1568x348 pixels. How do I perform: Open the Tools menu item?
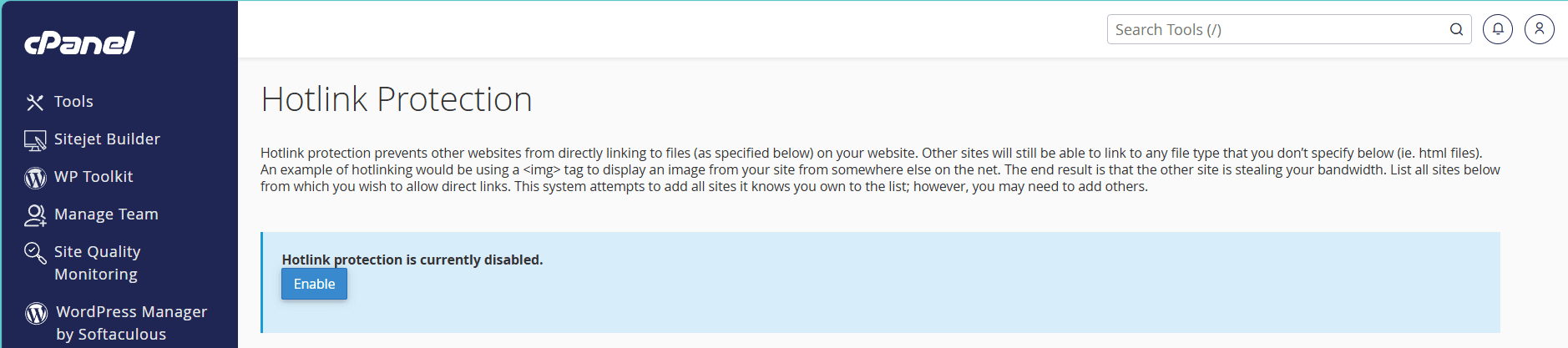coord(73,101)
